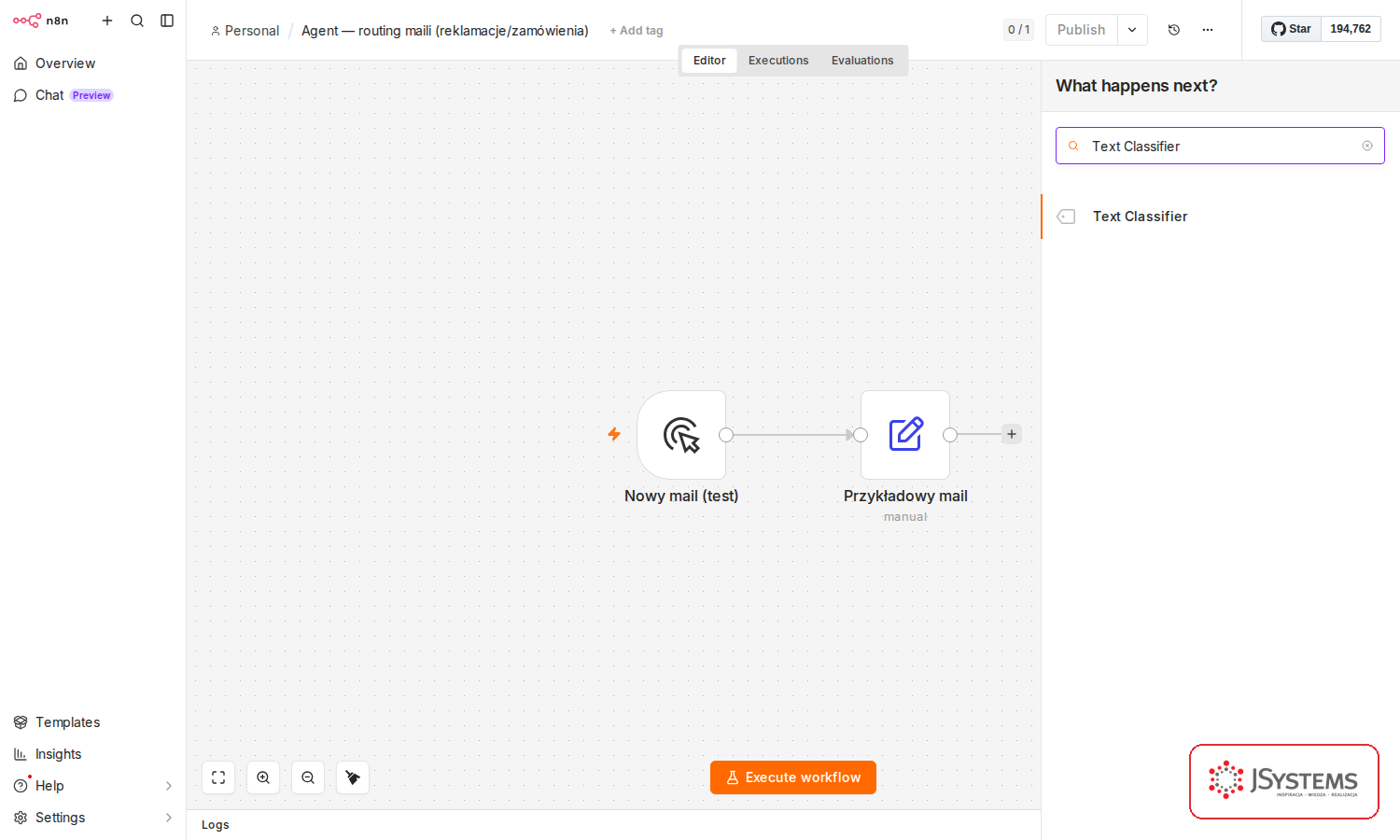Open Chat Preview page
The image size is (1400, 840).
92,95
